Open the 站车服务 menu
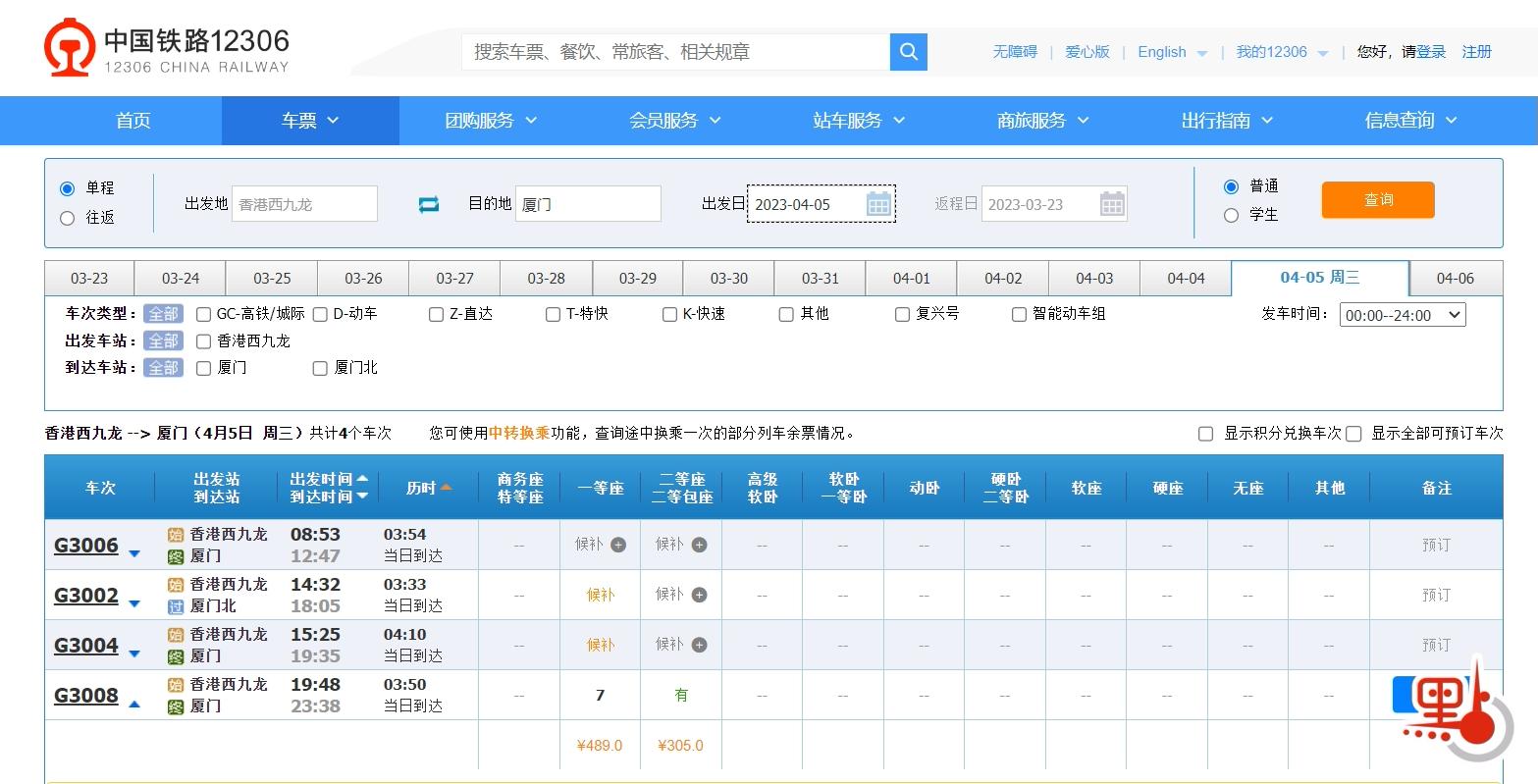Image resolution: width=1538 pixels, height=784 pixels. click(x=859, y=120)
